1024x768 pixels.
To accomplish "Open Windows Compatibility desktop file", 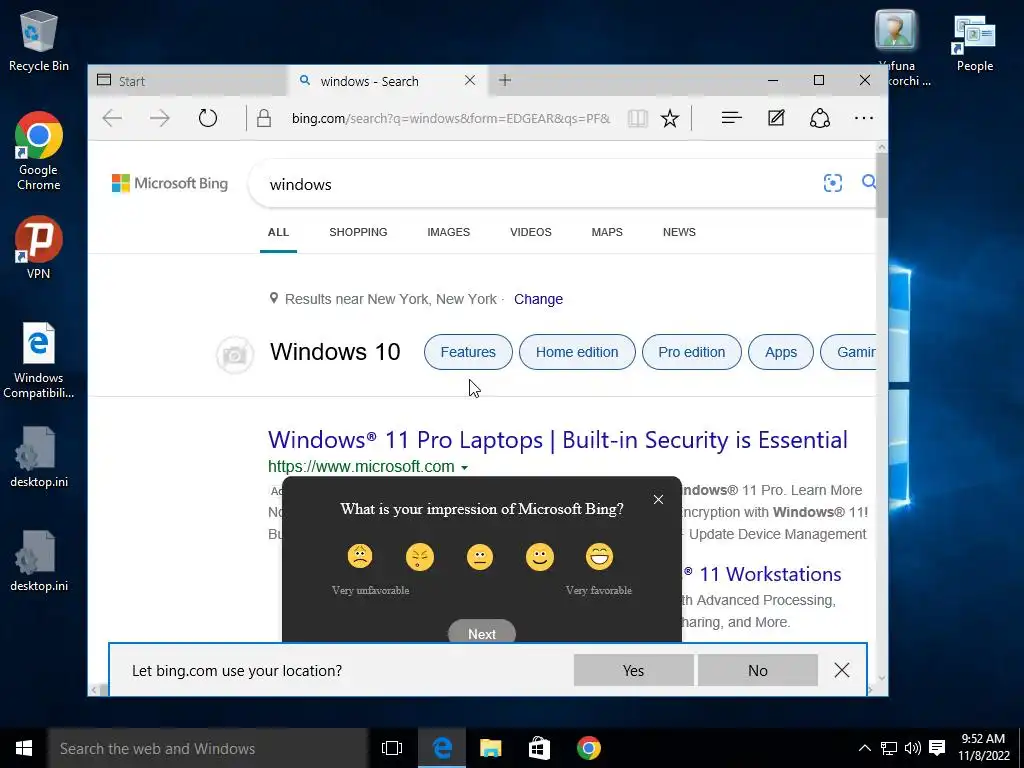I will [39, 360].
